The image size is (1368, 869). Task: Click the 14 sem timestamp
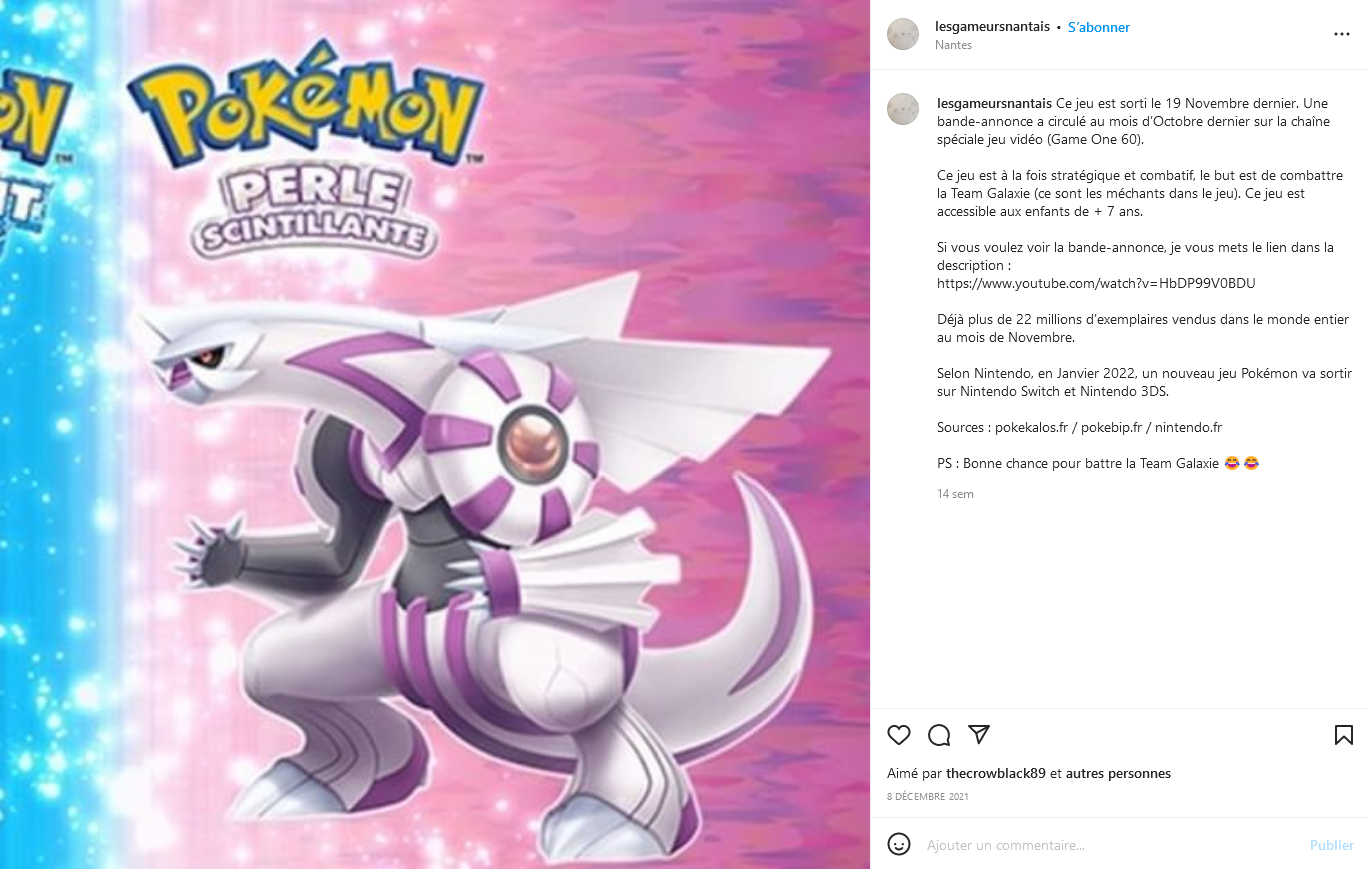955,494
